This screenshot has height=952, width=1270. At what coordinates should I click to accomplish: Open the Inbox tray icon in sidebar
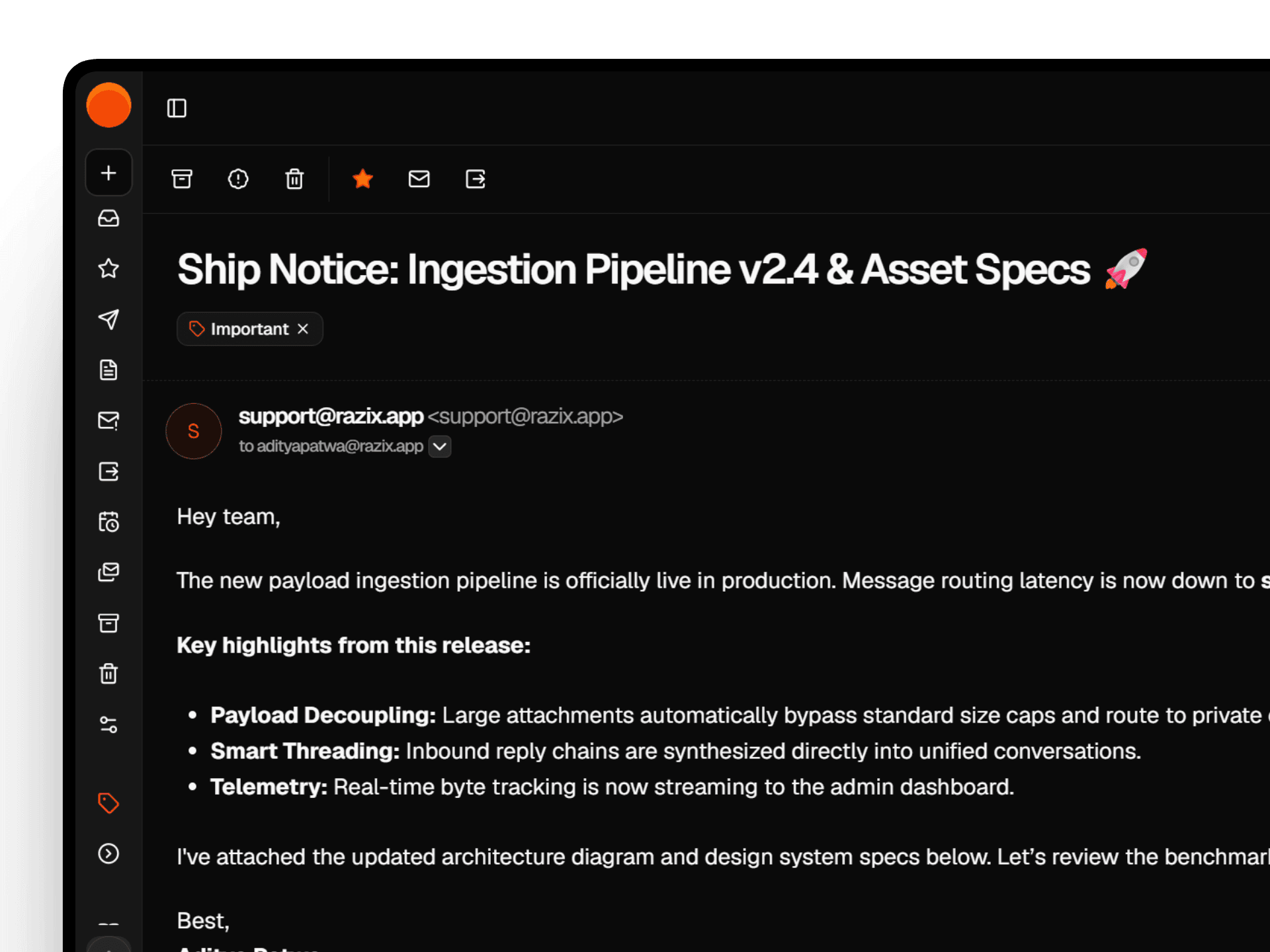click(108, 218)
